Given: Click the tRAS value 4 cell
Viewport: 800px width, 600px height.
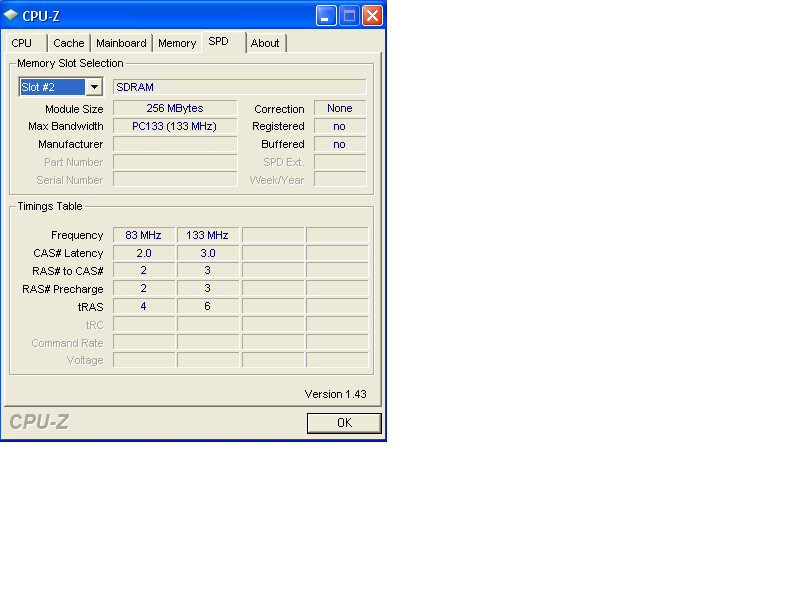Looking at the screenshot, I should pyautogui.click(x=144, y=306).
